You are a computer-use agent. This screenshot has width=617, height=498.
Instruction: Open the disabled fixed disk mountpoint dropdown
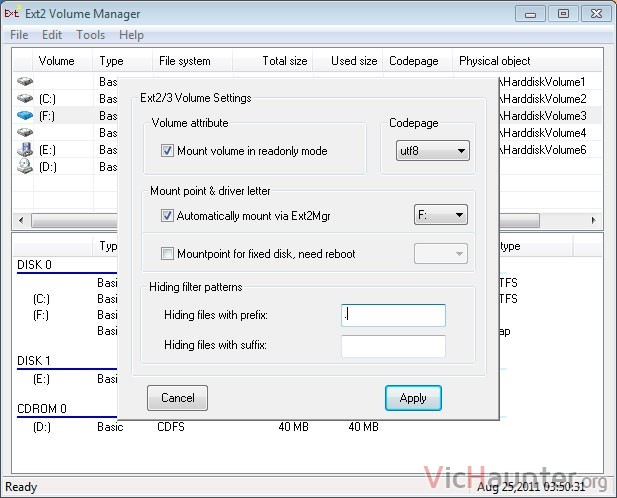(441, 253)
